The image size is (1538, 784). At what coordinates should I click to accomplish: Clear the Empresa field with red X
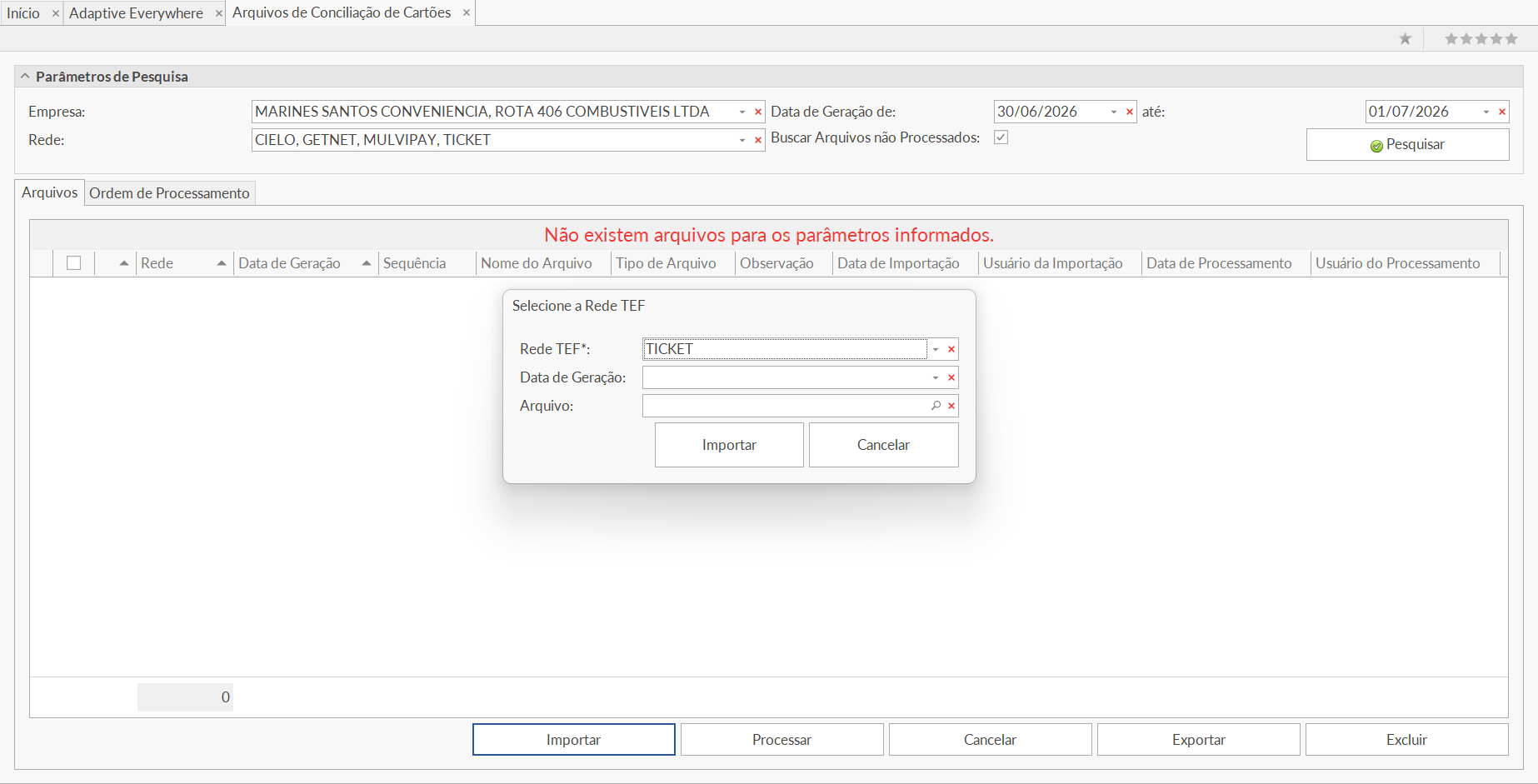tap(758, 112)
